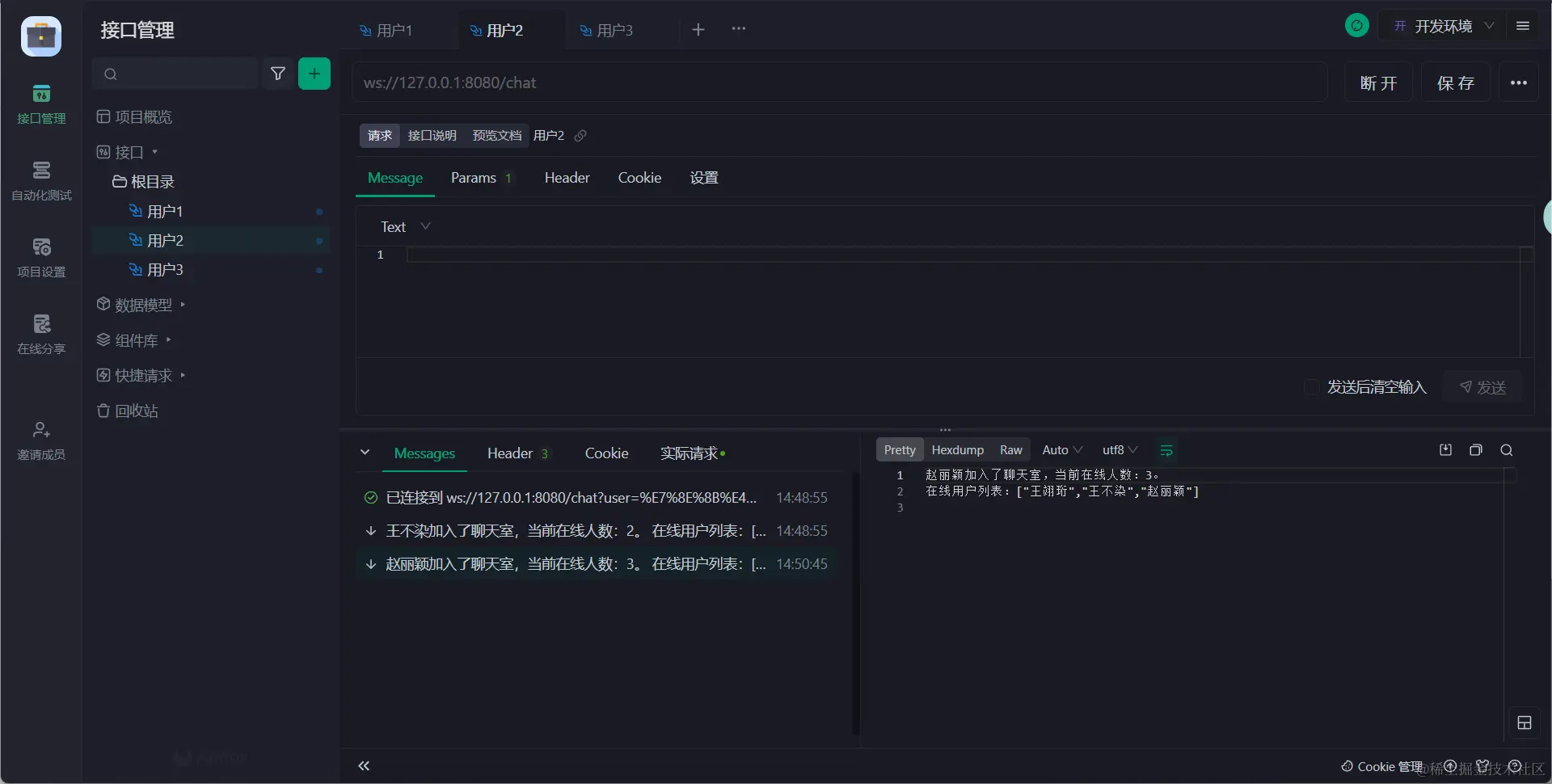
Task: Open Cookie 管理 in the status bar
Action: coord(1381,766)
